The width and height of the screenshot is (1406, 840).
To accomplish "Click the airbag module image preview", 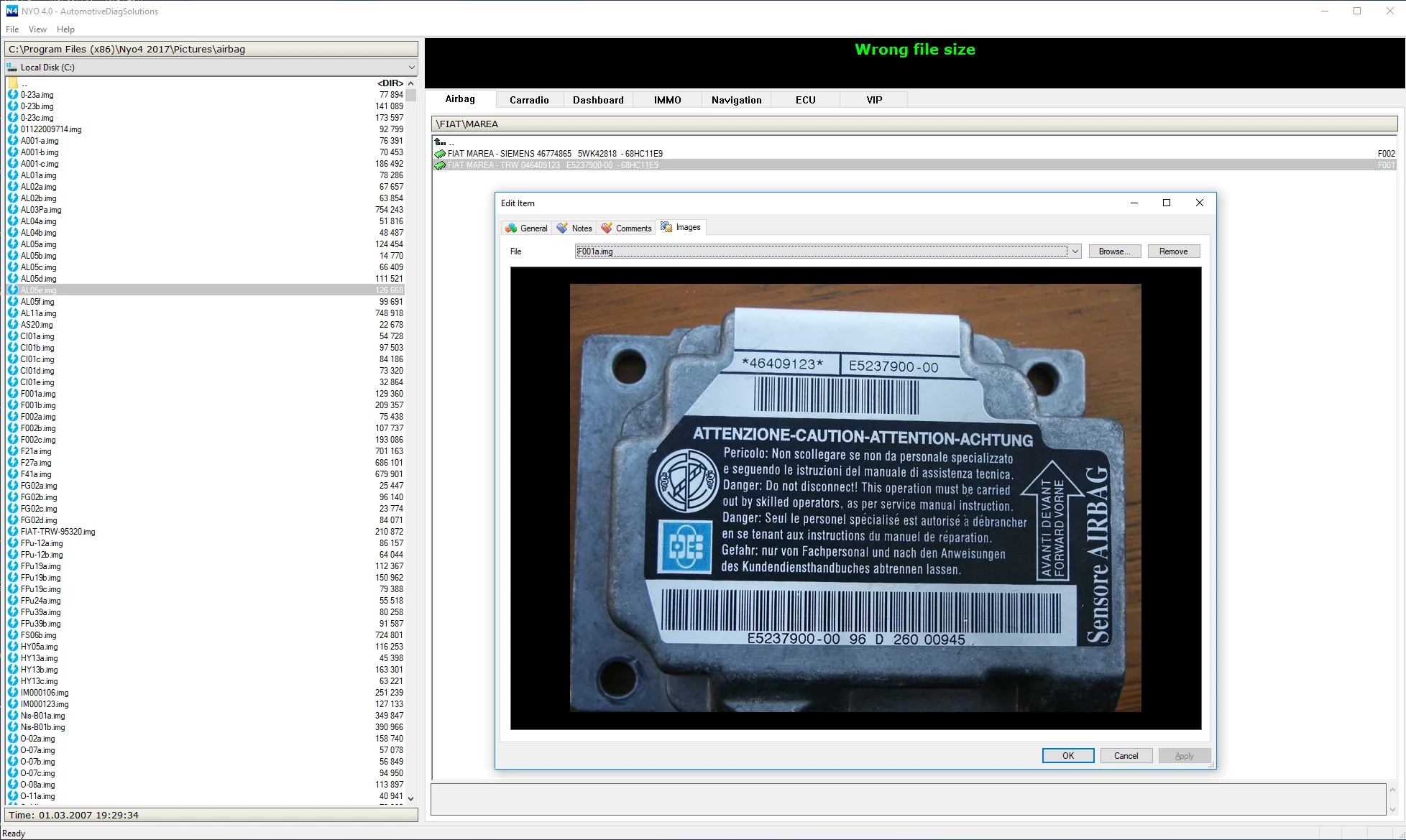I will coord(855,498).
